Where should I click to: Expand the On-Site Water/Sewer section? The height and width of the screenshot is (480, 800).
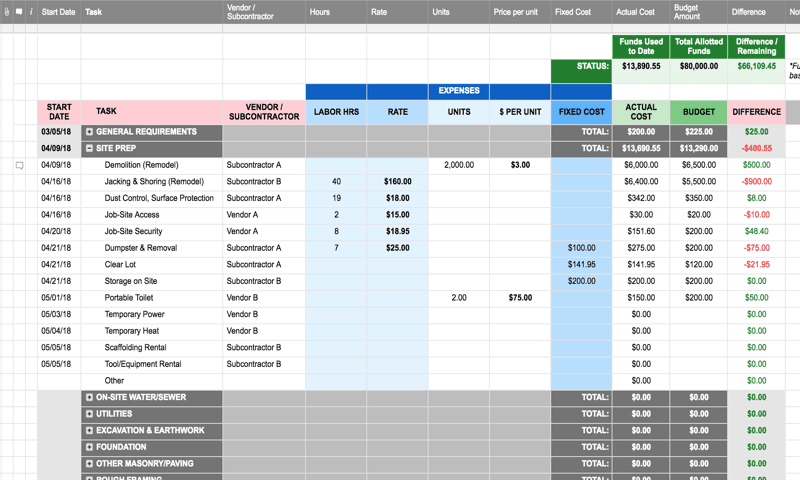tap(89, 397)
